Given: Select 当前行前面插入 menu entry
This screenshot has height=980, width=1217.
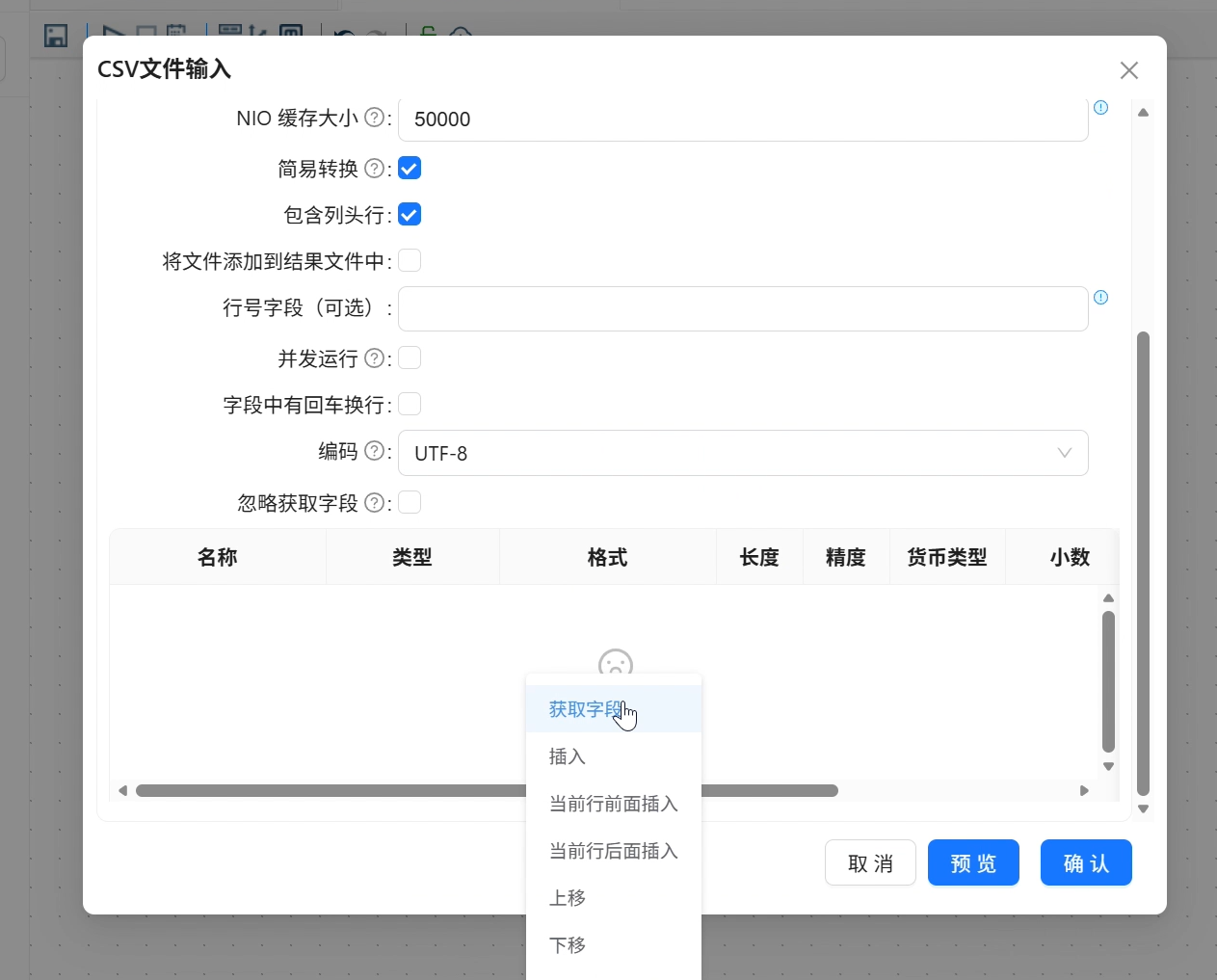Looking at the screenshot, I should pyautogui.click(x=614, y=804).
